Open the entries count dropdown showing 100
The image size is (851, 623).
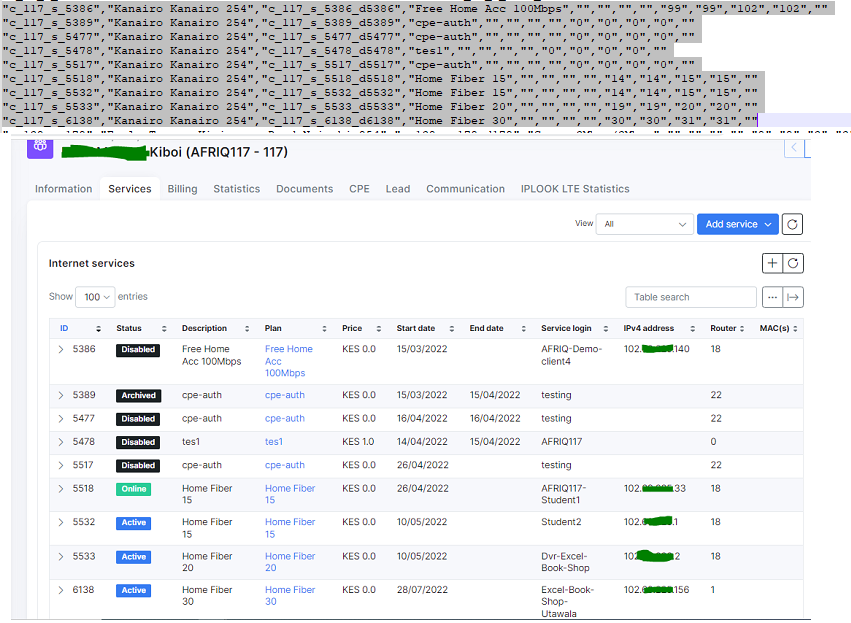(97, 297)
